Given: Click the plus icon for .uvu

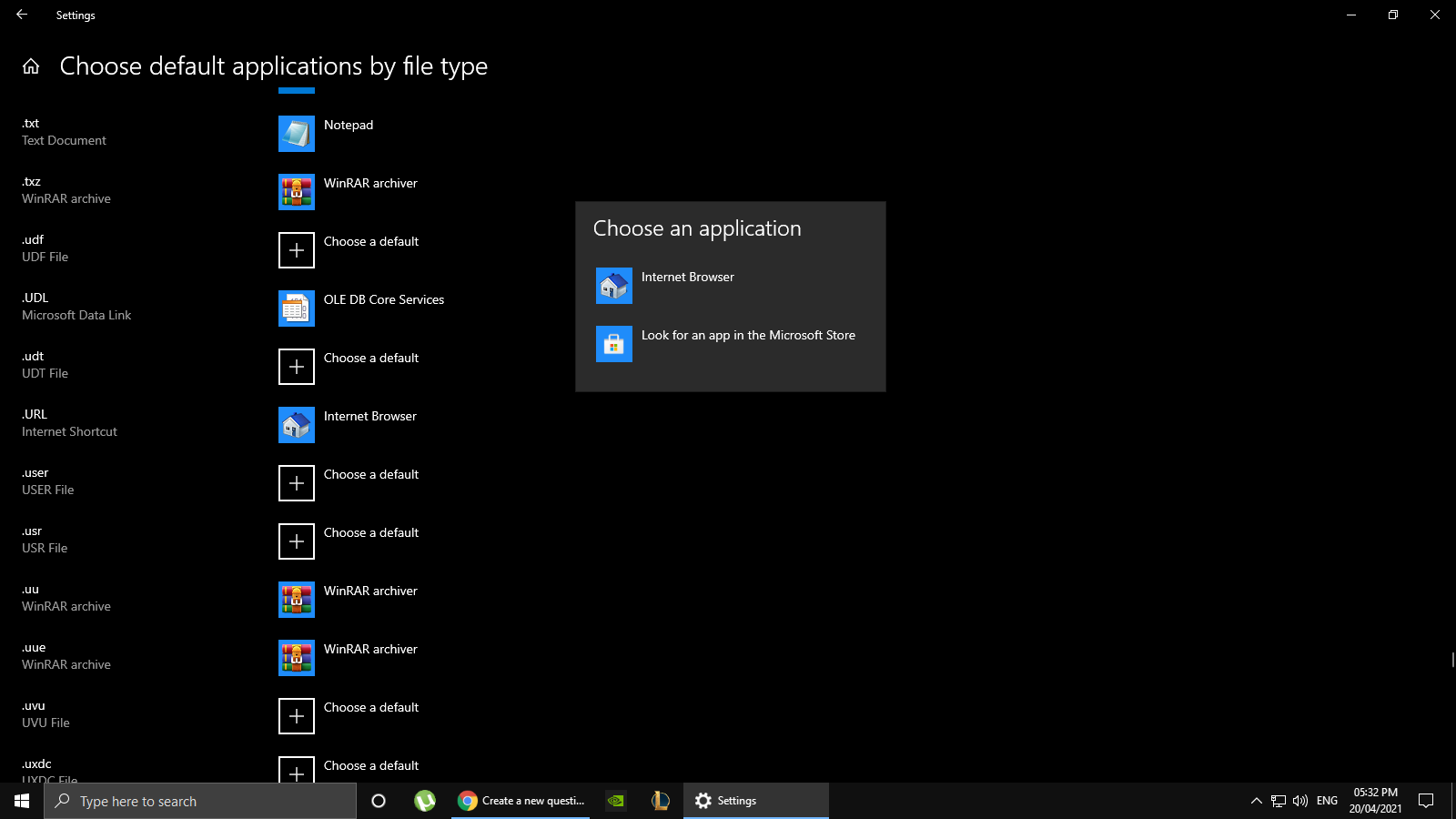Looking at the screenshot, I should pos(297,716).
